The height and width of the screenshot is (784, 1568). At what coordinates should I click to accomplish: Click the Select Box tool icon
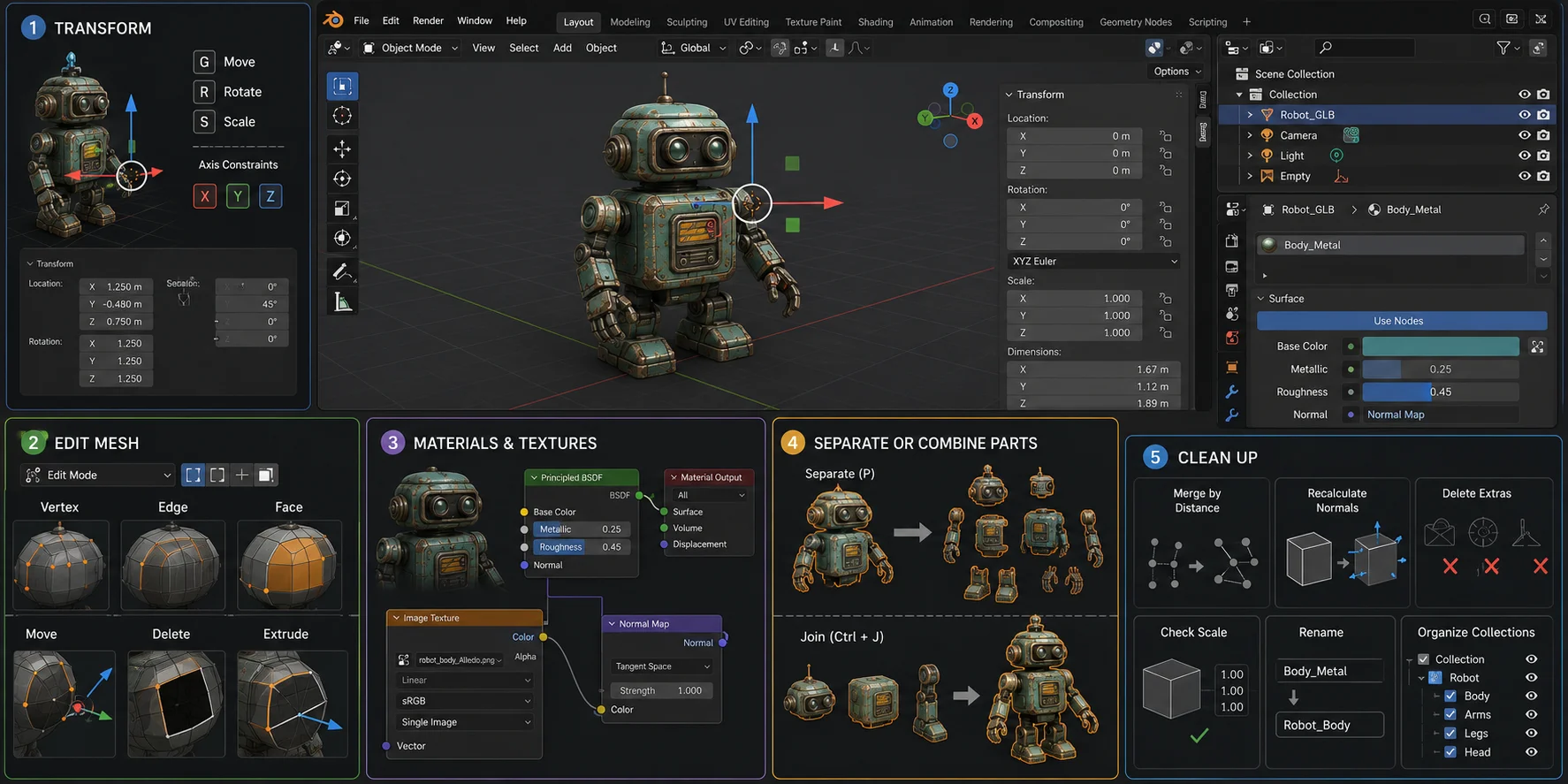(342, 86)
